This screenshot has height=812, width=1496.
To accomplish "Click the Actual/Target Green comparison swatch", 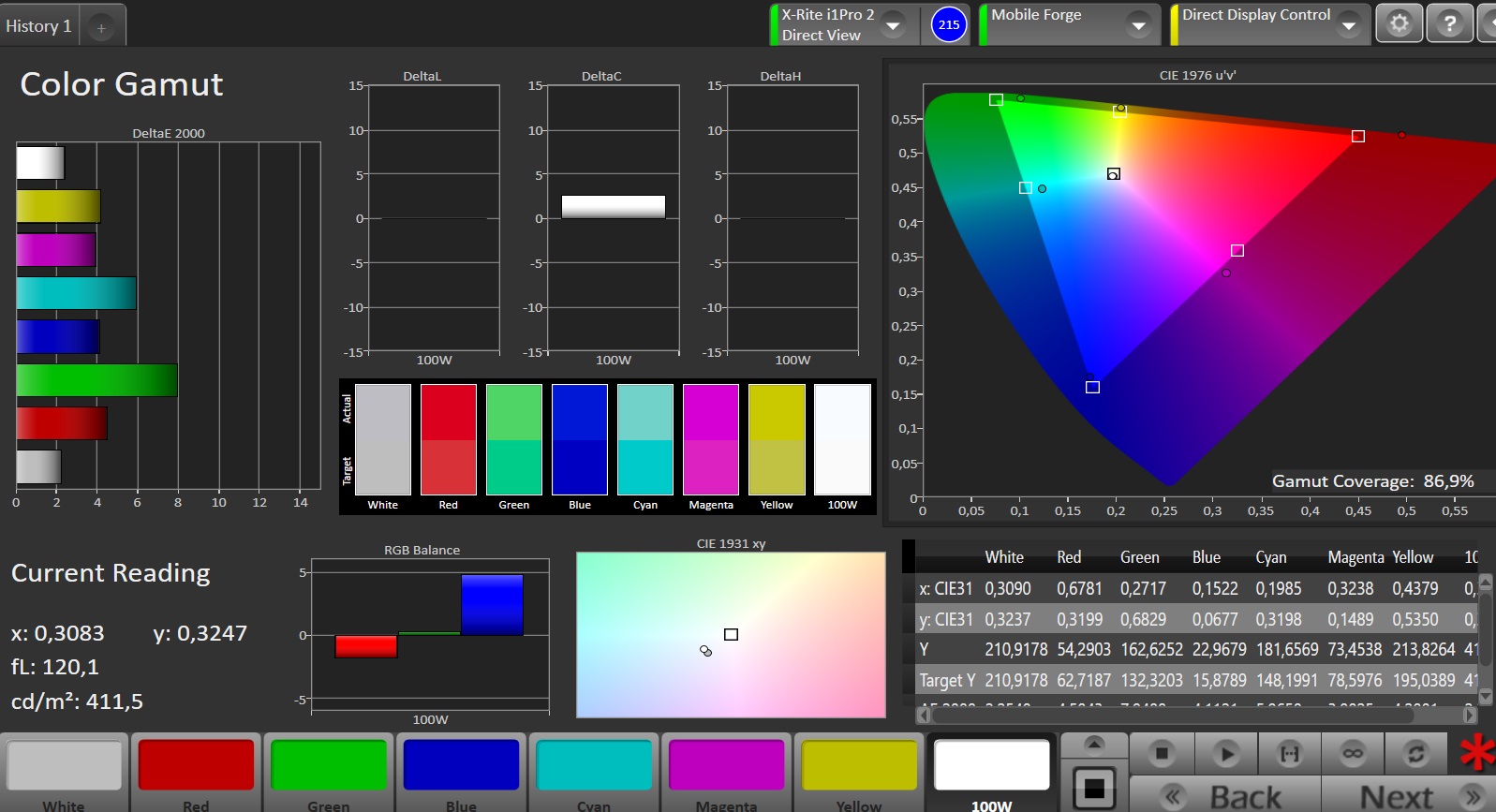I will pyautogui.click(x=514, y=439).
